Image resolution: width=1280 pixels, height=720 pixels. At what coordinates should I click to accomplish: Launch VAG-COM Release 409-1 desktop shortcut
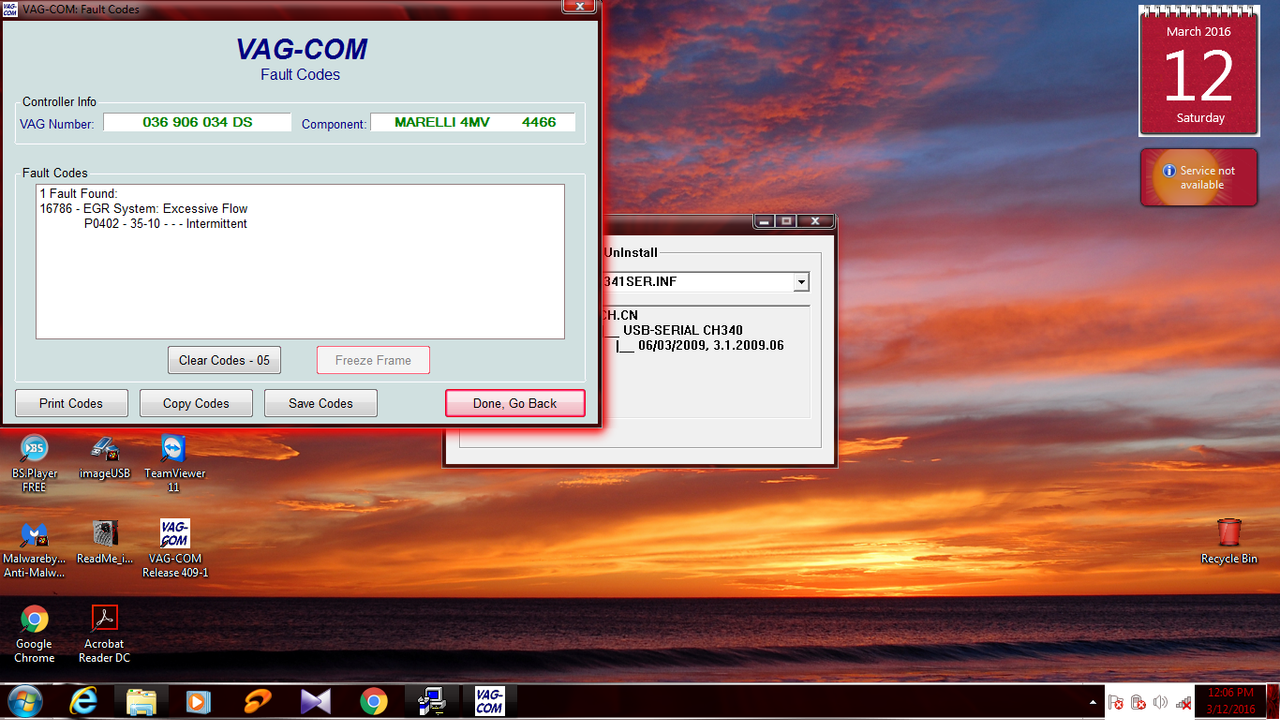point(174,549)
